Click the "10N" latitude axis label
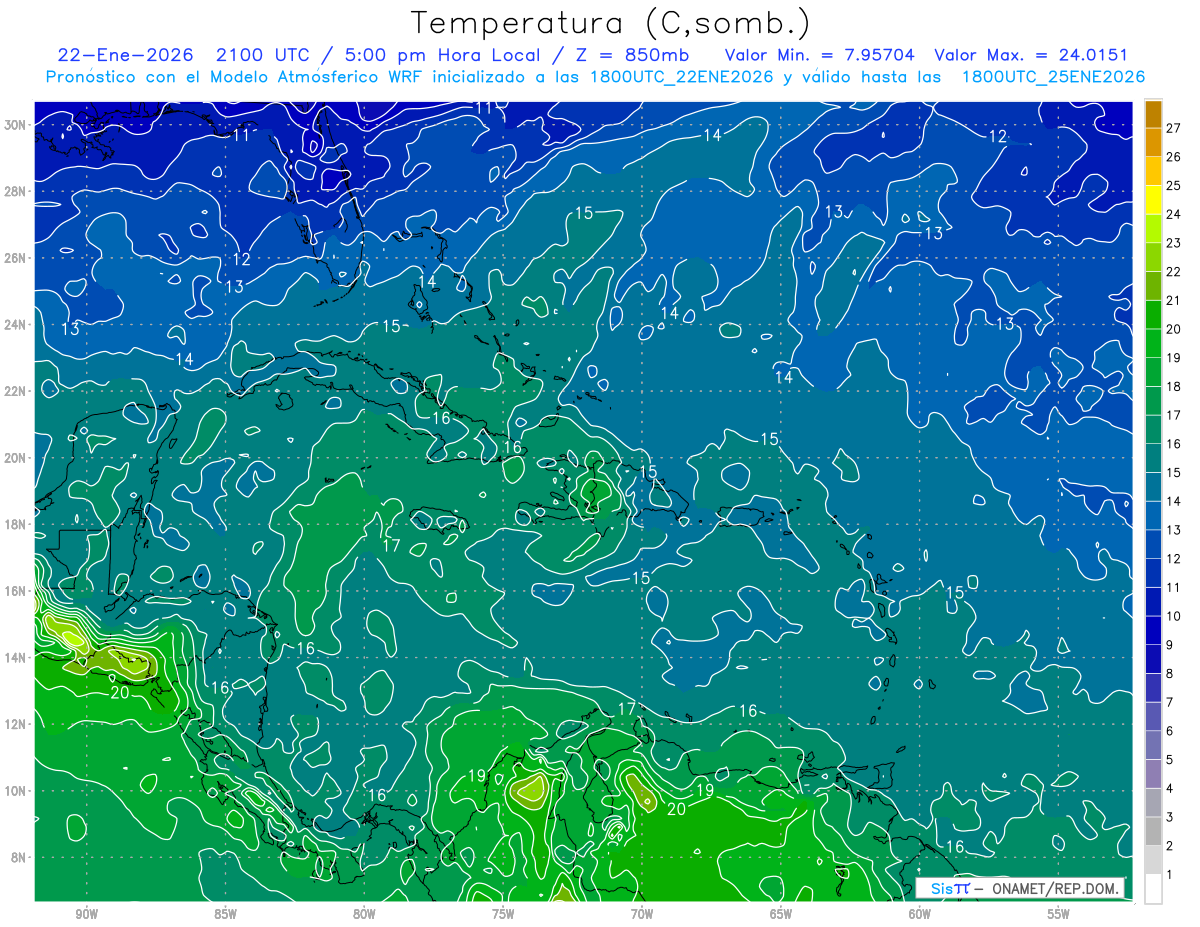Screen dimensions: 1200x927 coord(16,791)
